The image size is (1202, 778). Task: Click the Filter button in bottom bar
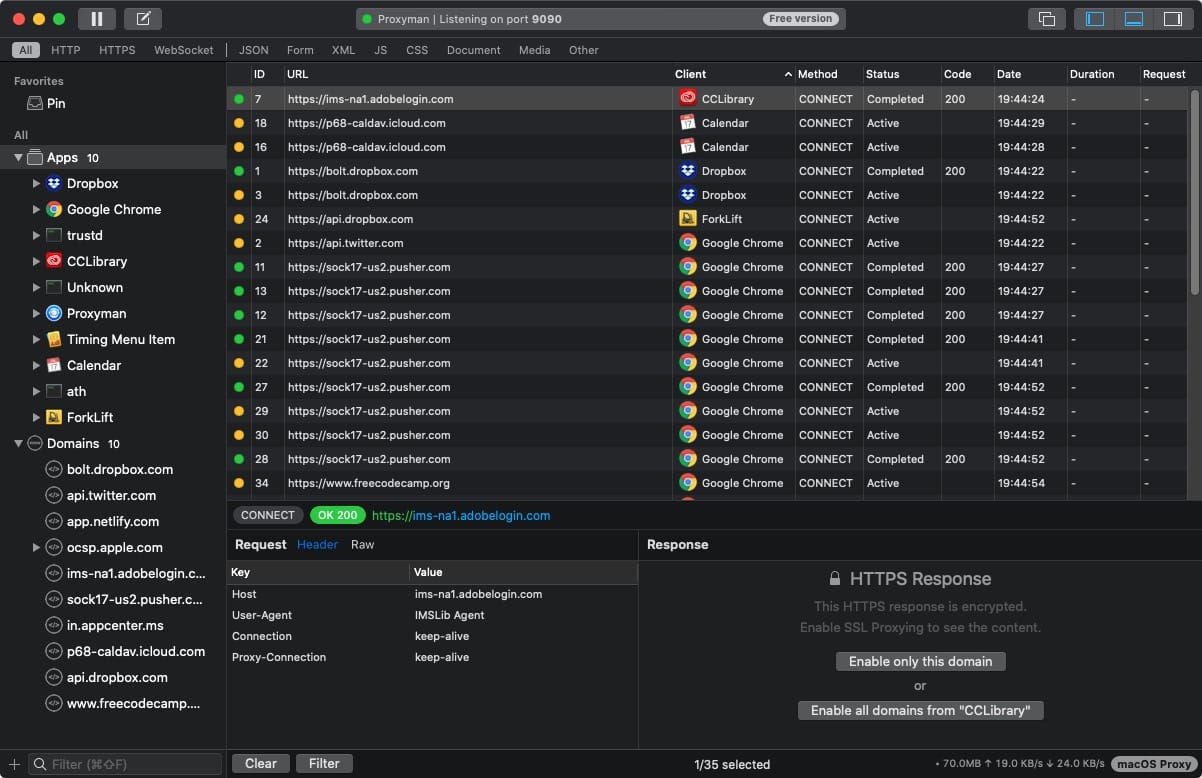pos(324,763)
